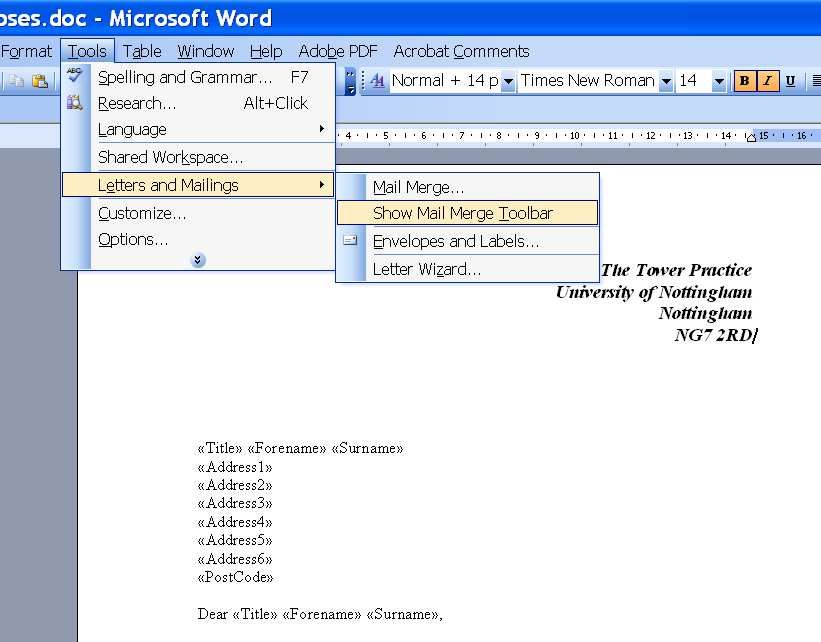Click the Research binoculars icon
The height and width of the screenshot is (642, 821).
coord(75,102)
